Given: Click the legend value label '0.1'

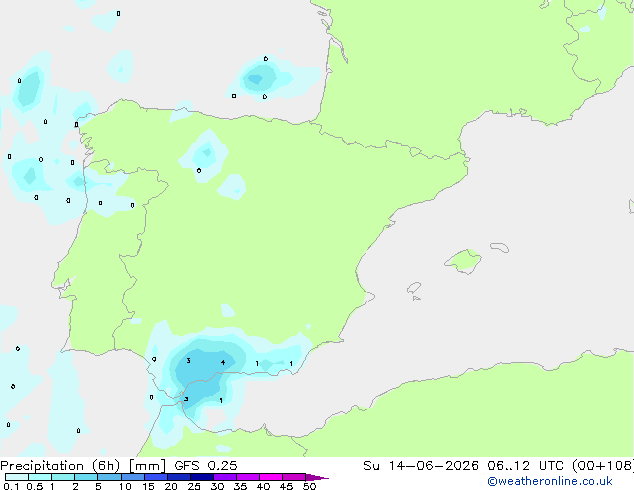Looking at the screenshot, I should (x=11, y=486).
